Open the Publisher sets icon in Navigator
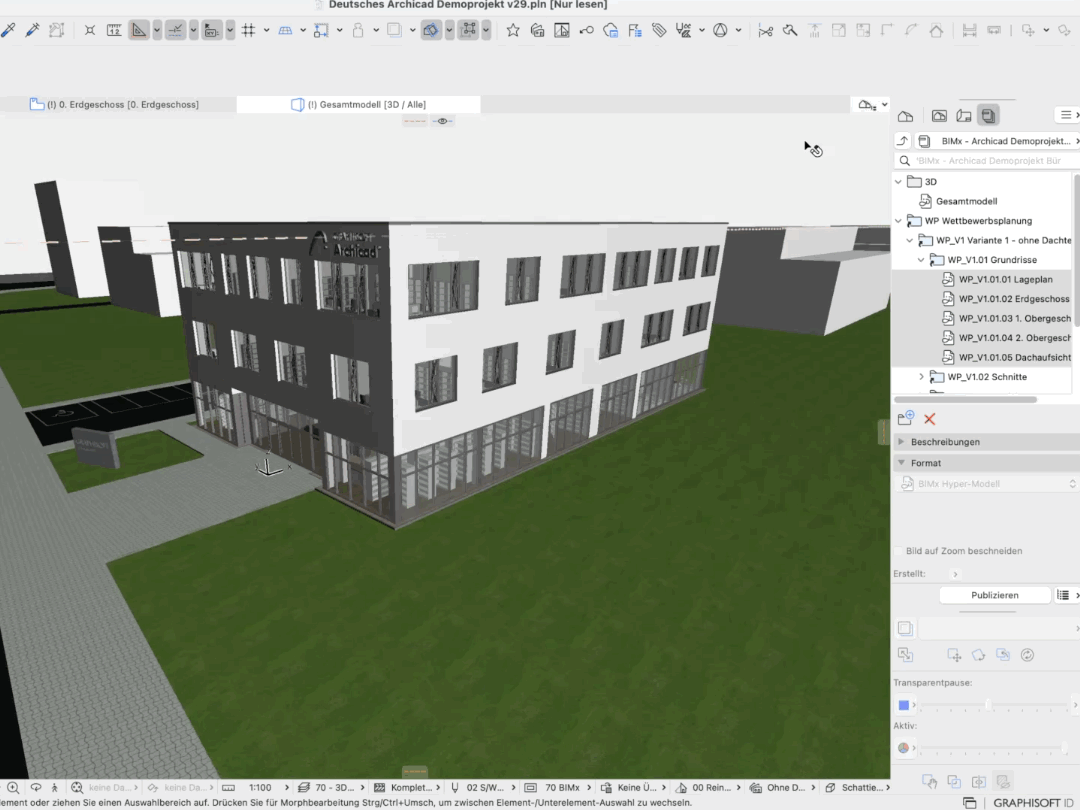This screenshot has width=1080, height=810. click(988, 115)
